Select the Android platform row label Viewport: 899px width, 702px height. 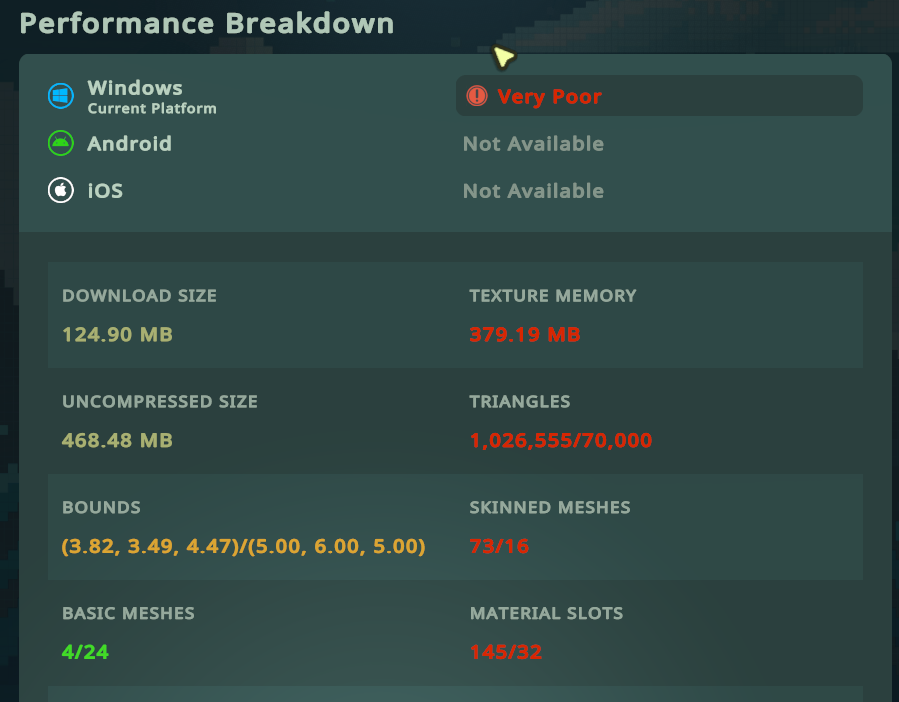tap(130, 143)
